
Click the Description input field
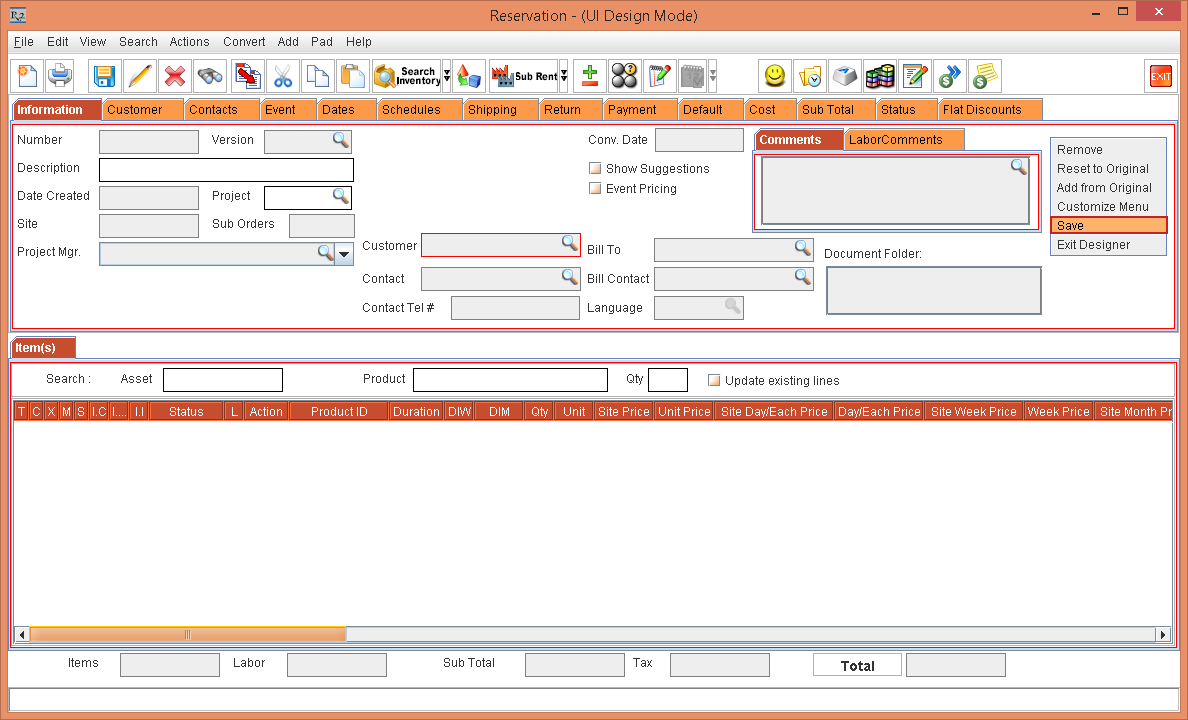click(x=227, y=170)
